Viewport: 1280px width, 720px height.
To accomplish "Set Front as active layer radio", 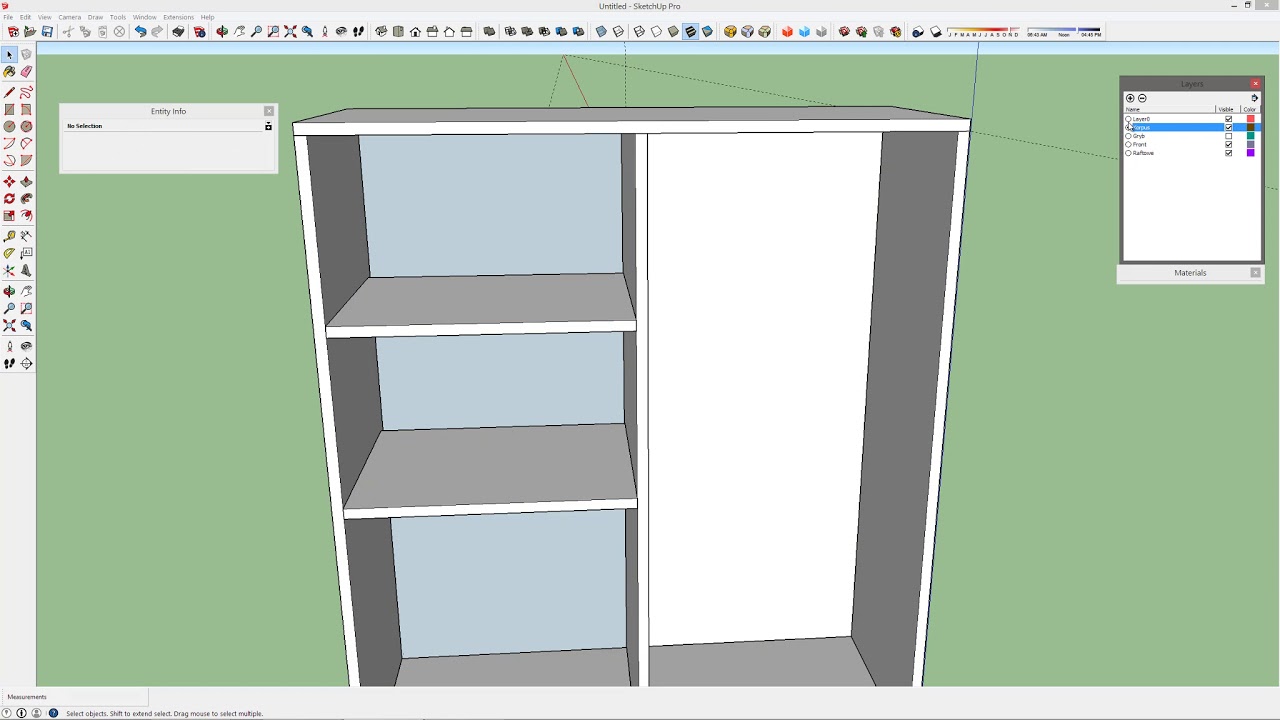I will tap(1129, 144).
